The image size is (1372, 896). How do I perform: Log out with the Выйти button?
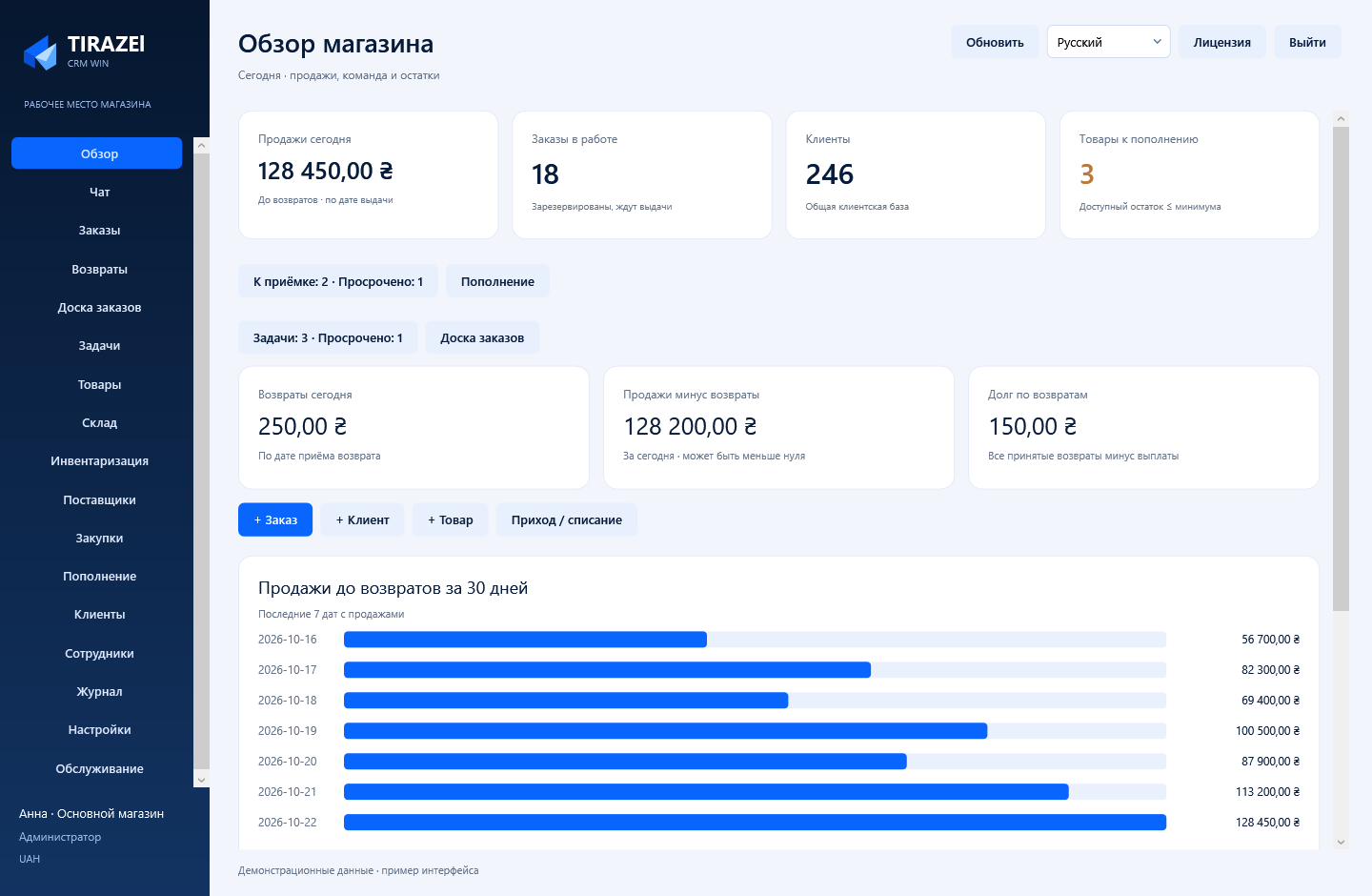tap(1307, 42)
